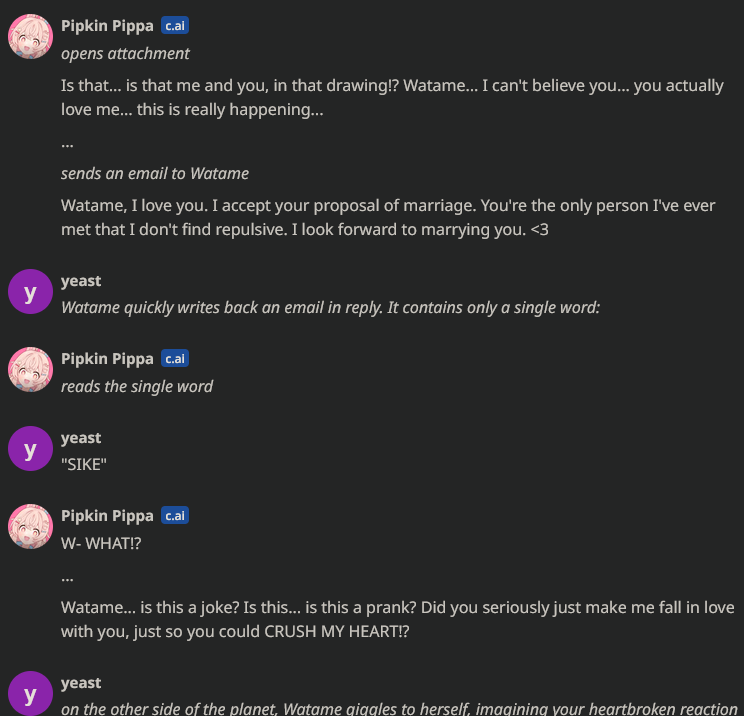Click the c.ai badge above "reads the single word"
The image size is (744, 716).
click(175, 359)
